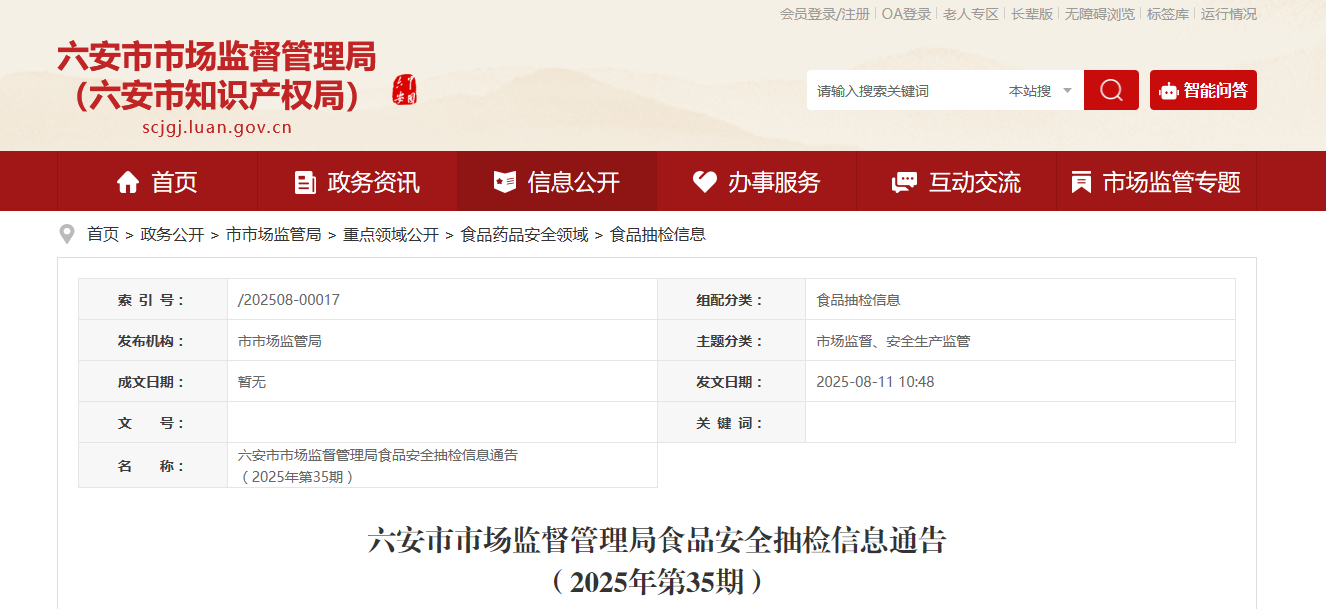Go to 会员登录/注册 link
The width and height of the screenshot is (1326, 609).
[825, 14]
